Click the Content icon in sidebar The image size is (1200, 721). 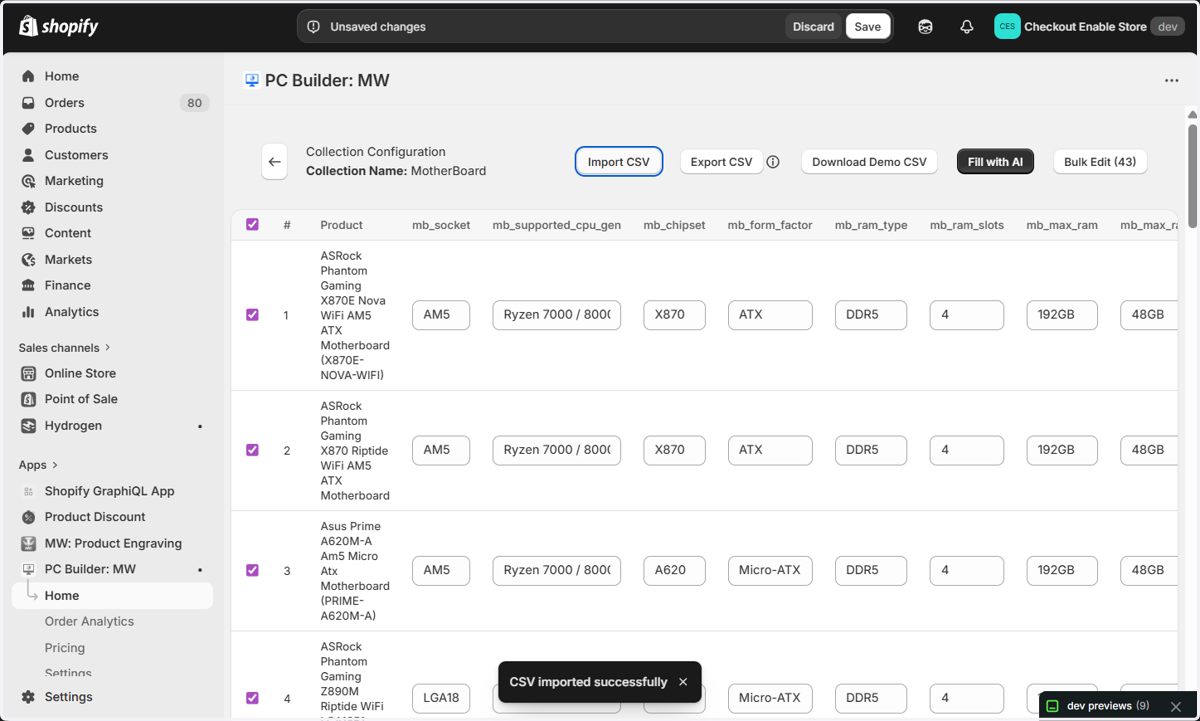coord(28,233)
